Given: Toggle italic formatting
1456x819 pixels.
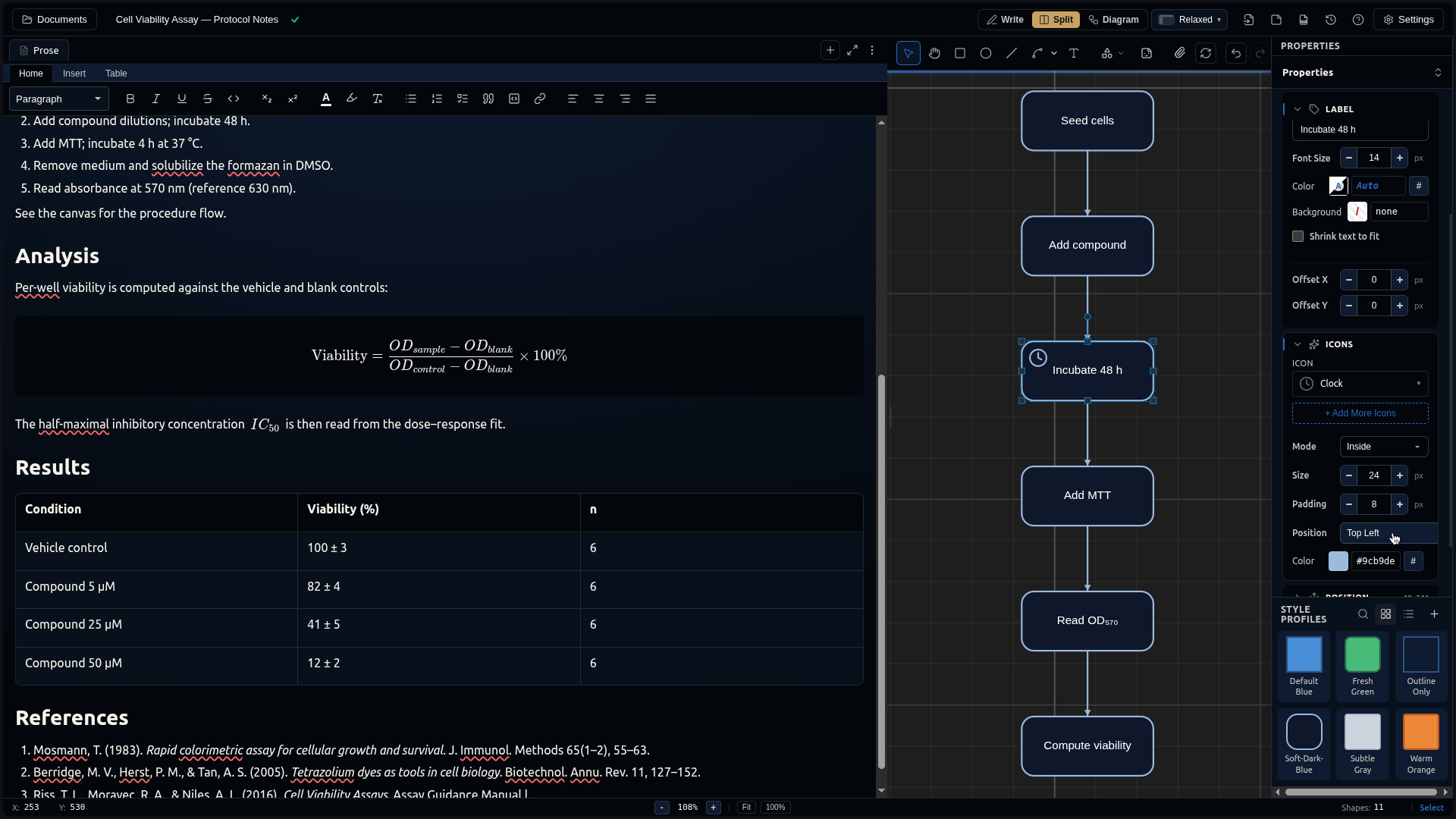Looking at the screenshot, I should (156, 99).
